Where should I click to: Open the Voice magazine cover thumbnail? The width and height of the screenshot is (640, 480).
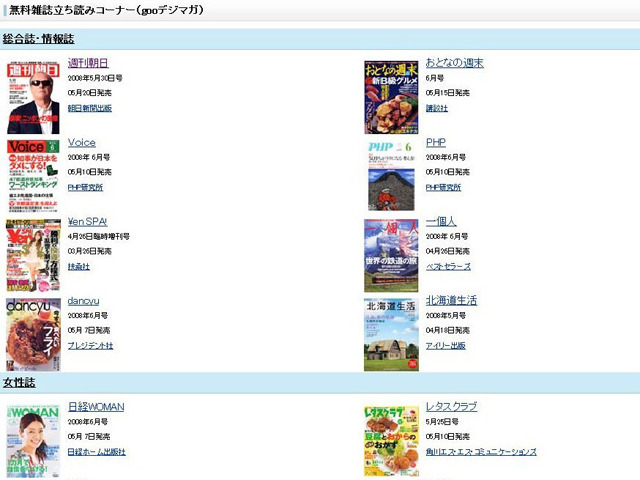tap(33, 176)
